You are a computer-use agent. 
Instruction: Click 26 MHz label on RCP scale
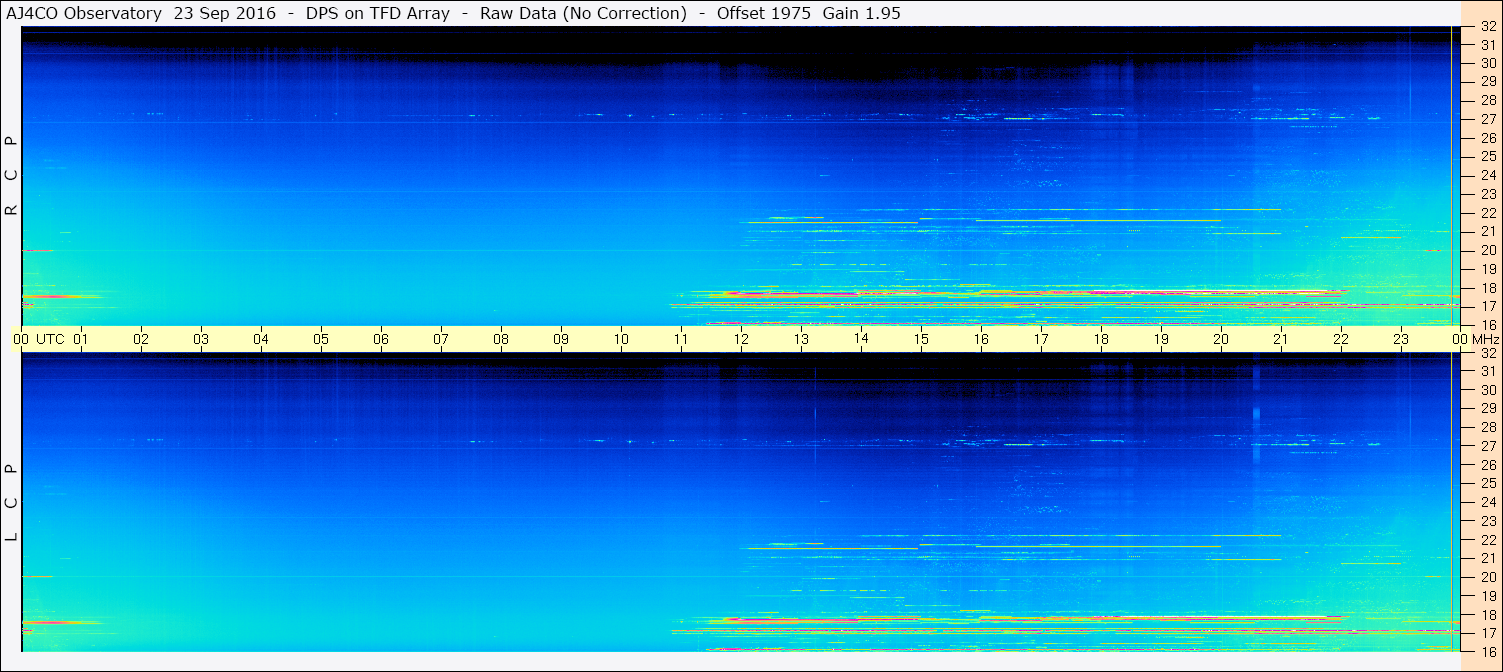click(x=1488, y=138)
